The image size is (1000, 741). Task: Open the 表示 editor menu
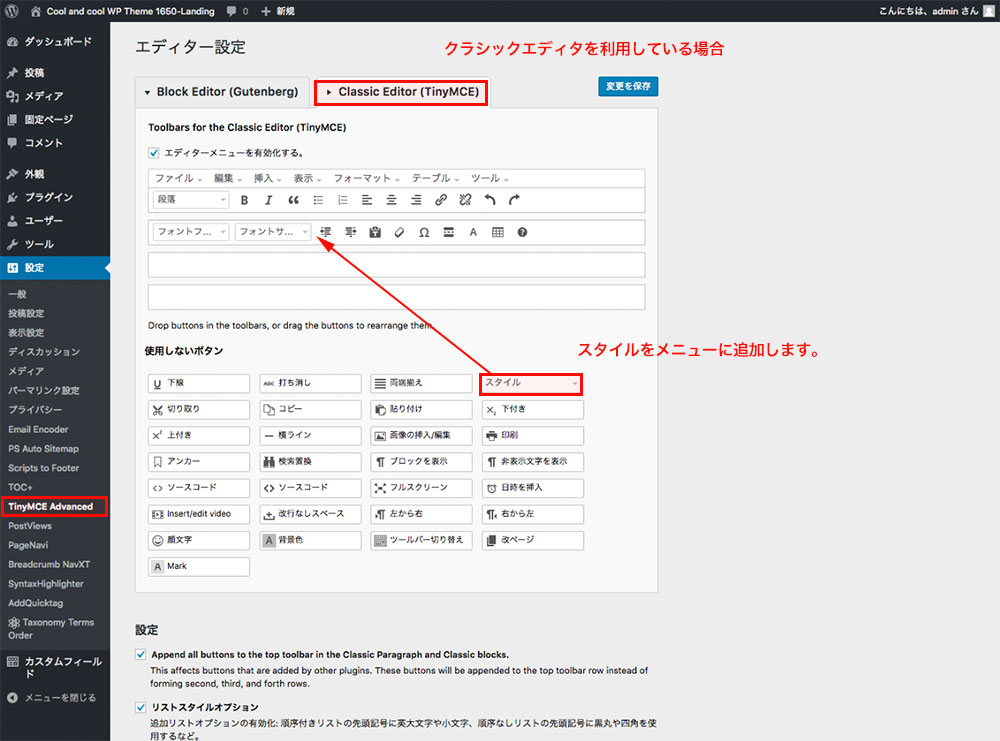pos(307,178)
